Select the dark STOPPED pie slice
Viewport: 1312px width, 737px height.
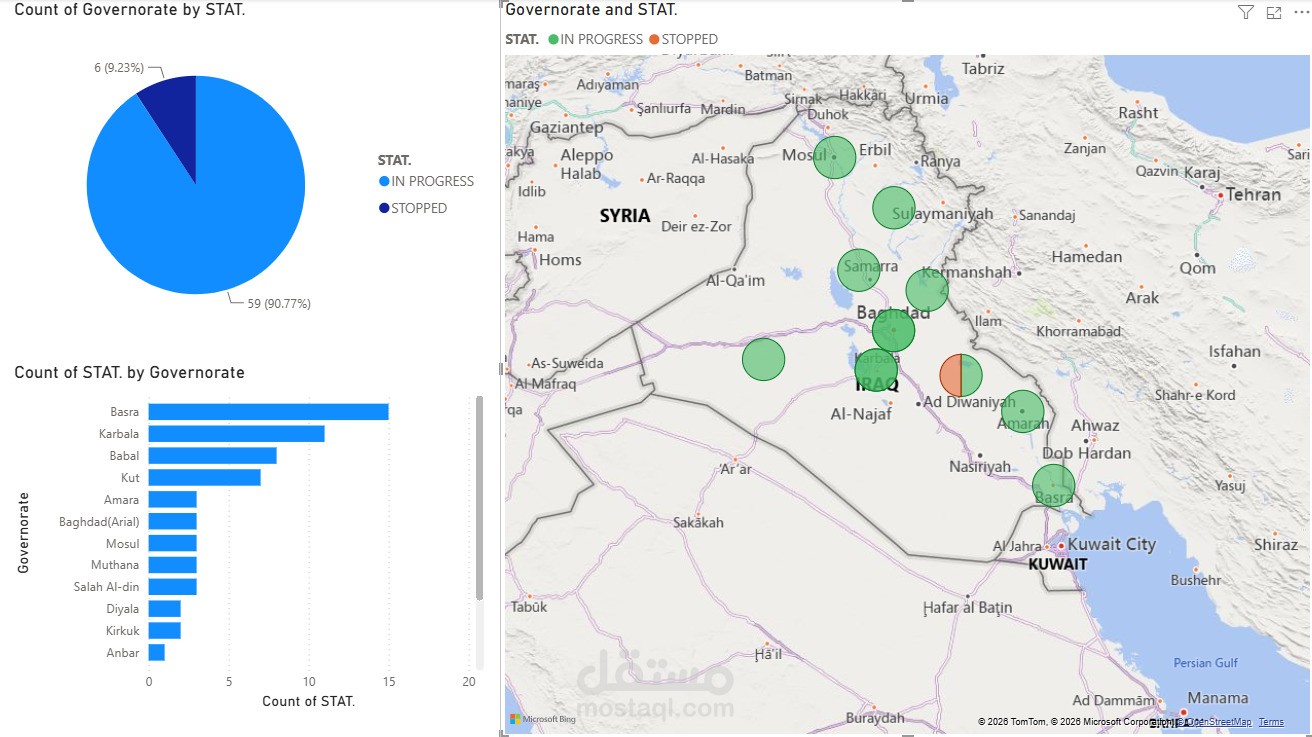pyautogui.click(x=172, y=118)
